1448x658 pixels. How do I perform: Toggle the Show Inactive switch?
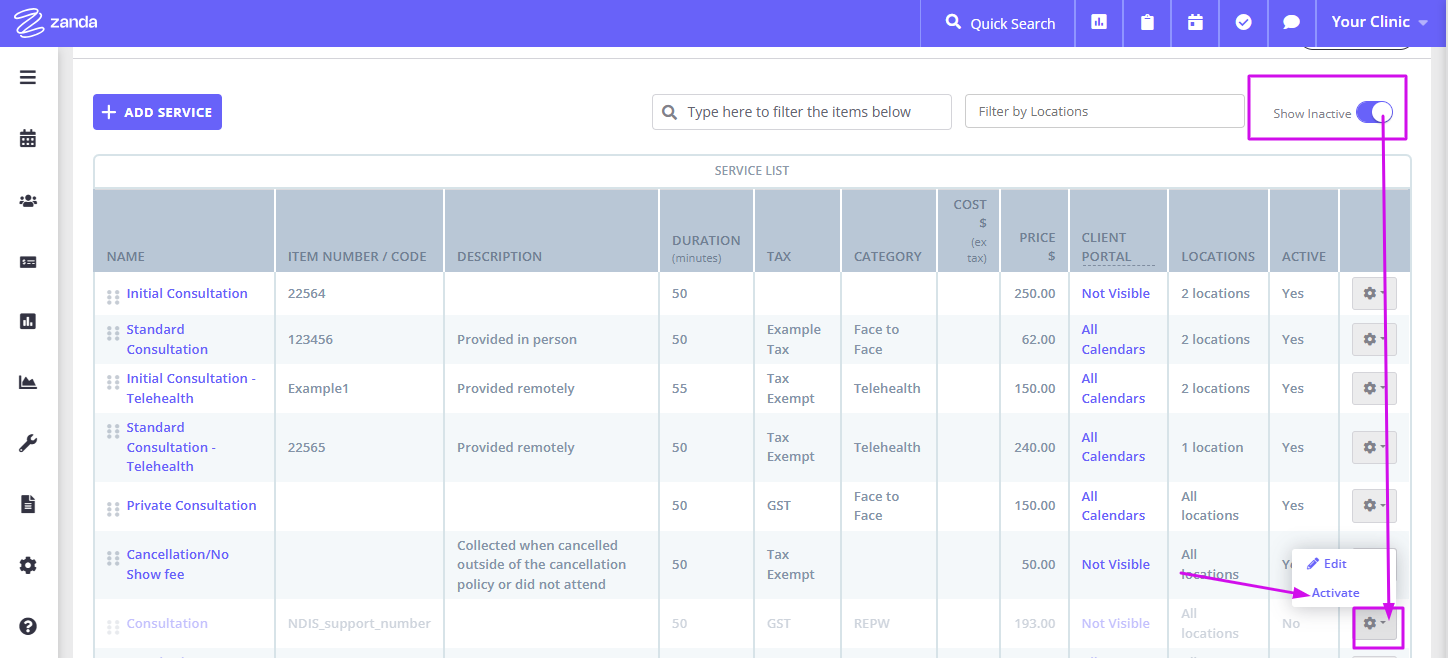pos(1374,113)
